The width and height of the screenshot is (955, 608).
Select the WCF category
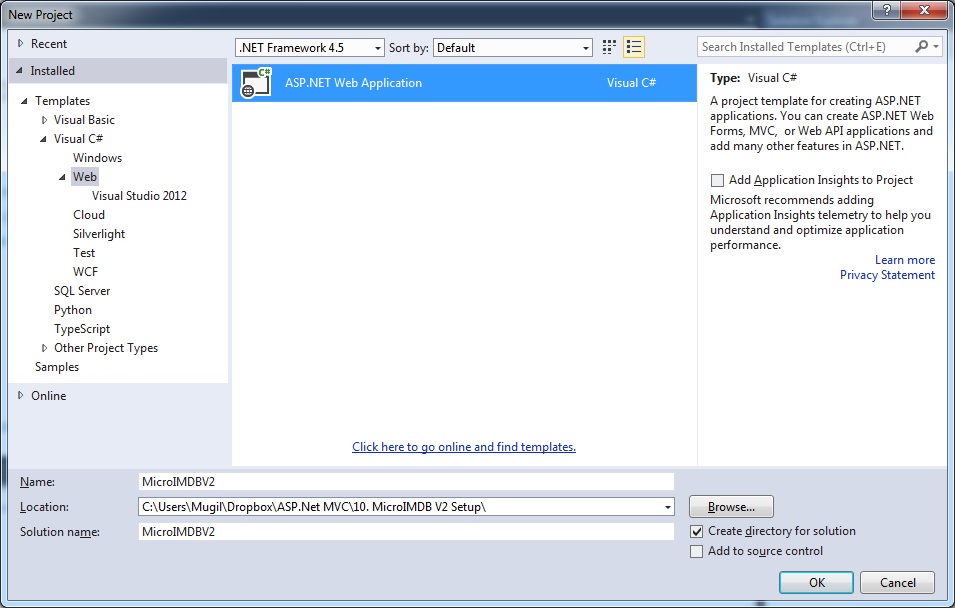pos(85,272)
